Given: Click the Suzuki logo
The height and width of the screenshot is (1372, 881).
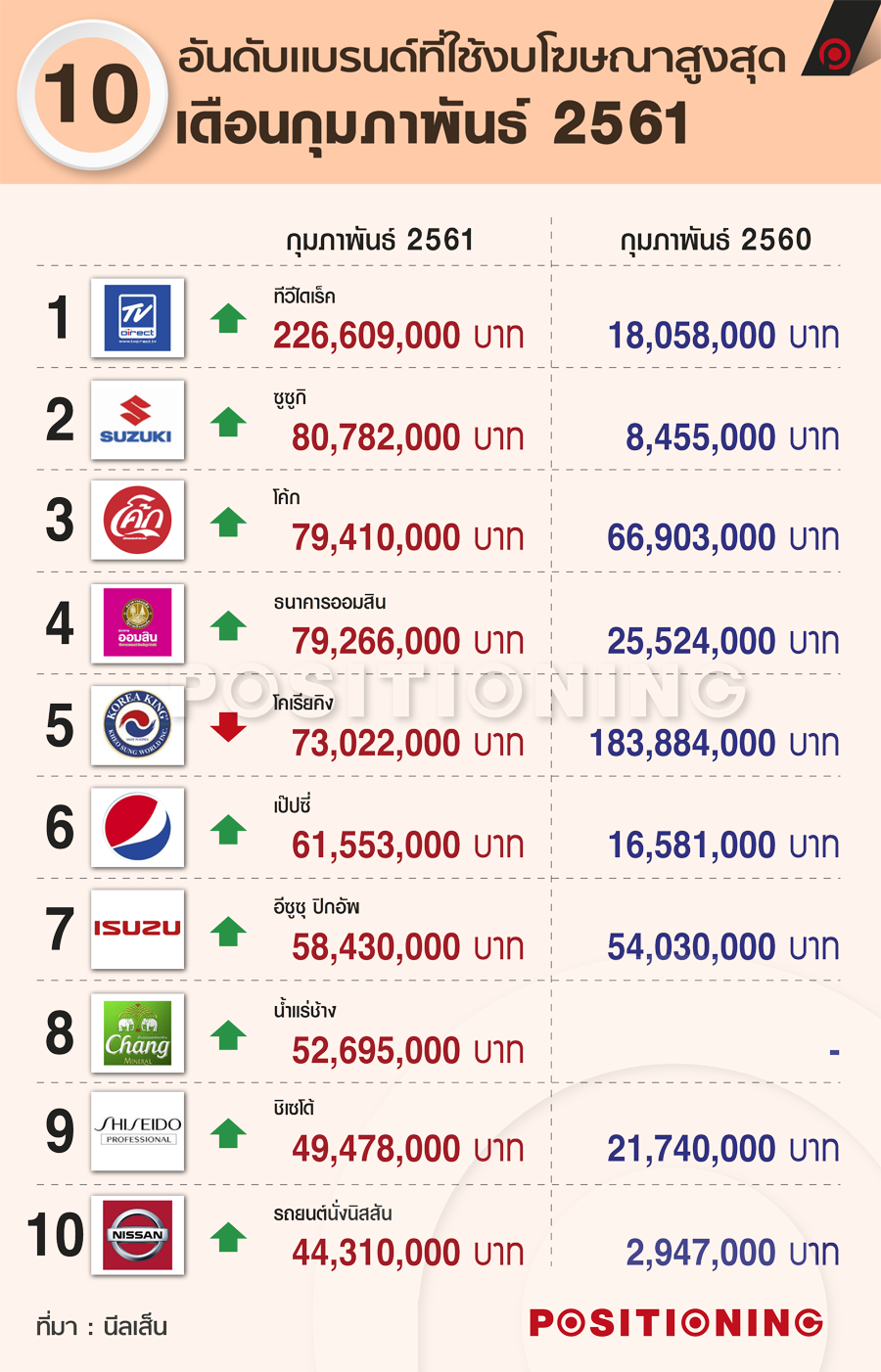Looking at the screenshot, I should [x=137, y=420].
